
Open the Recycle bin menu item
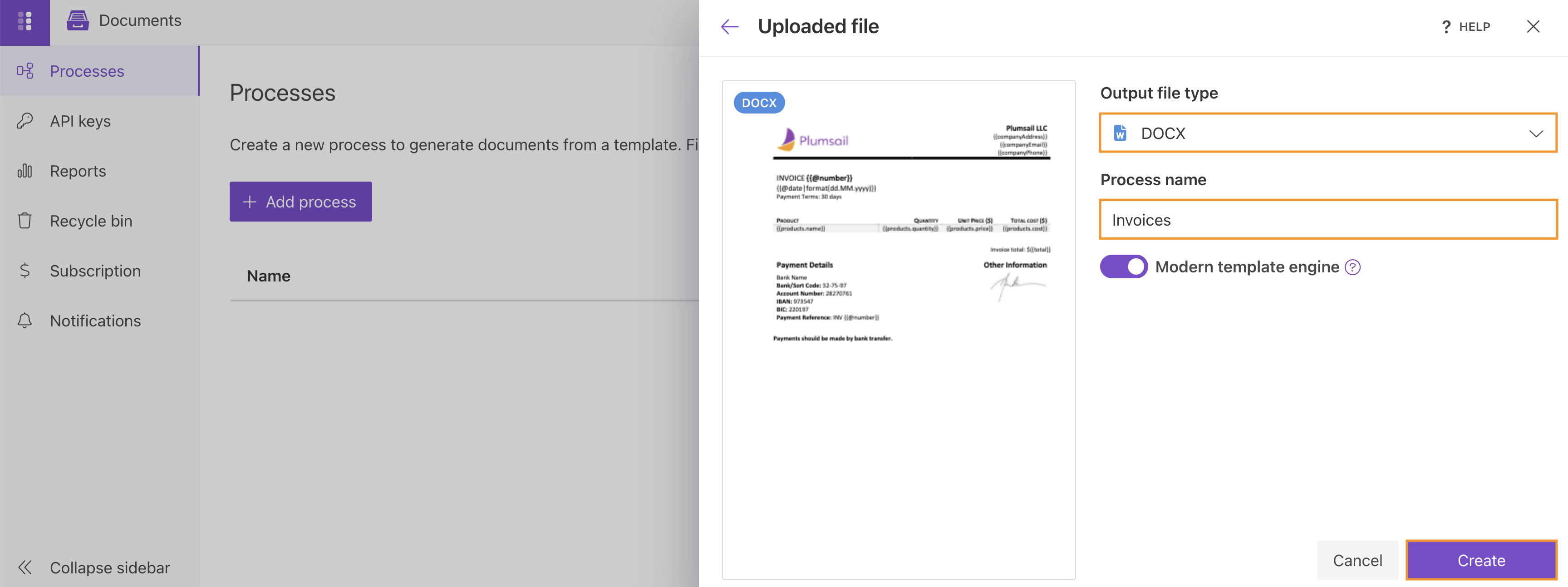(x=99, y=221)
